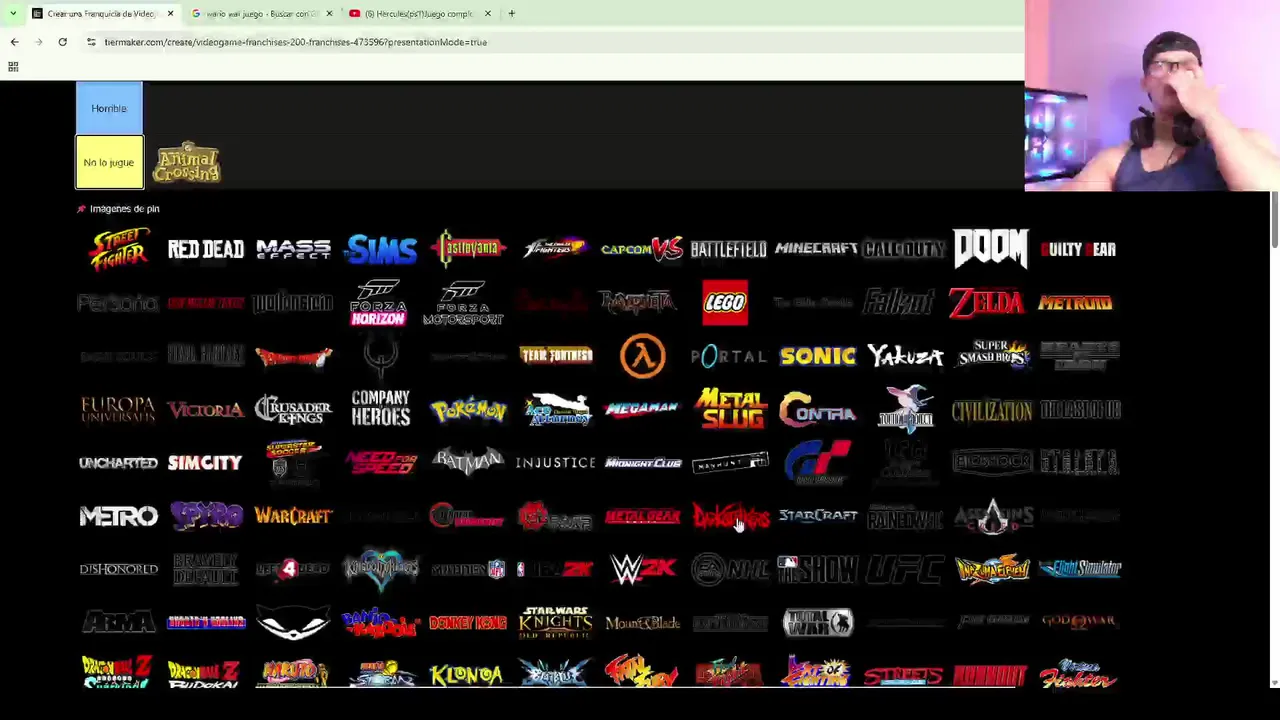Click the Sims franchise logo

coord(381,249)
